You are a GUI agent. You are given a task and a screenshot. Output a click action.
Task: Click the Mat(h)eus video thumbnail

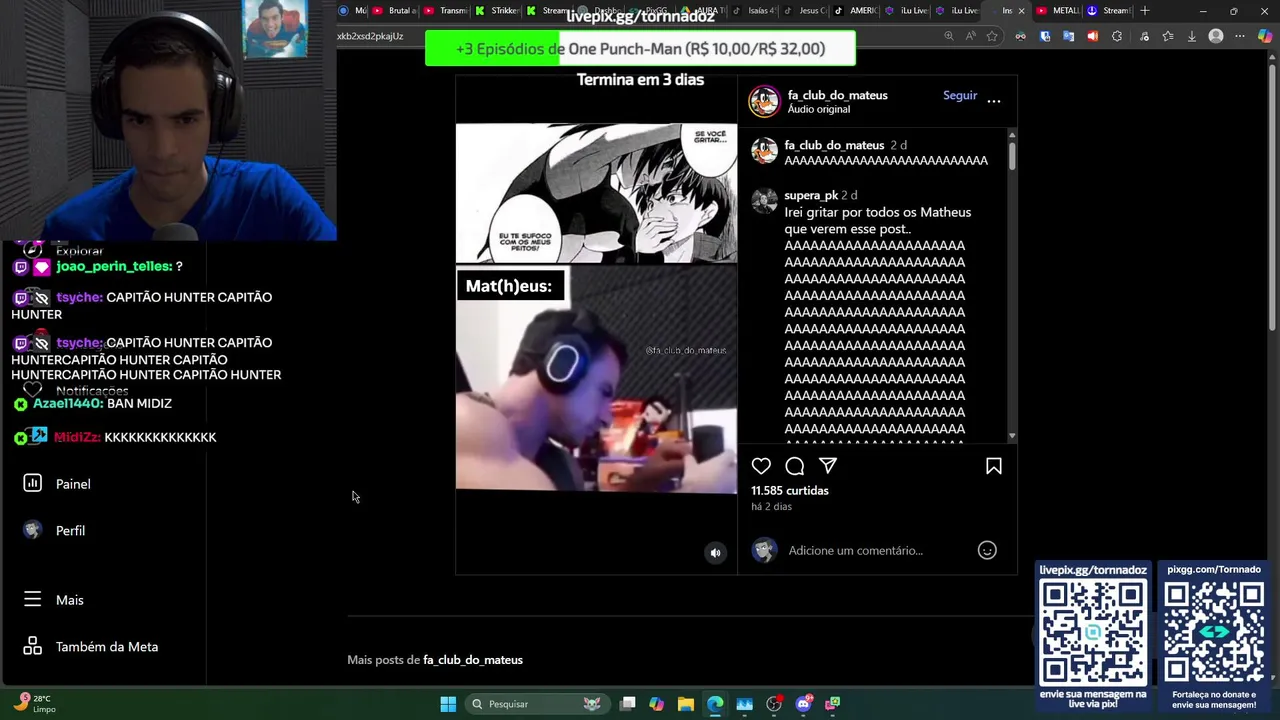click(596, 379)
